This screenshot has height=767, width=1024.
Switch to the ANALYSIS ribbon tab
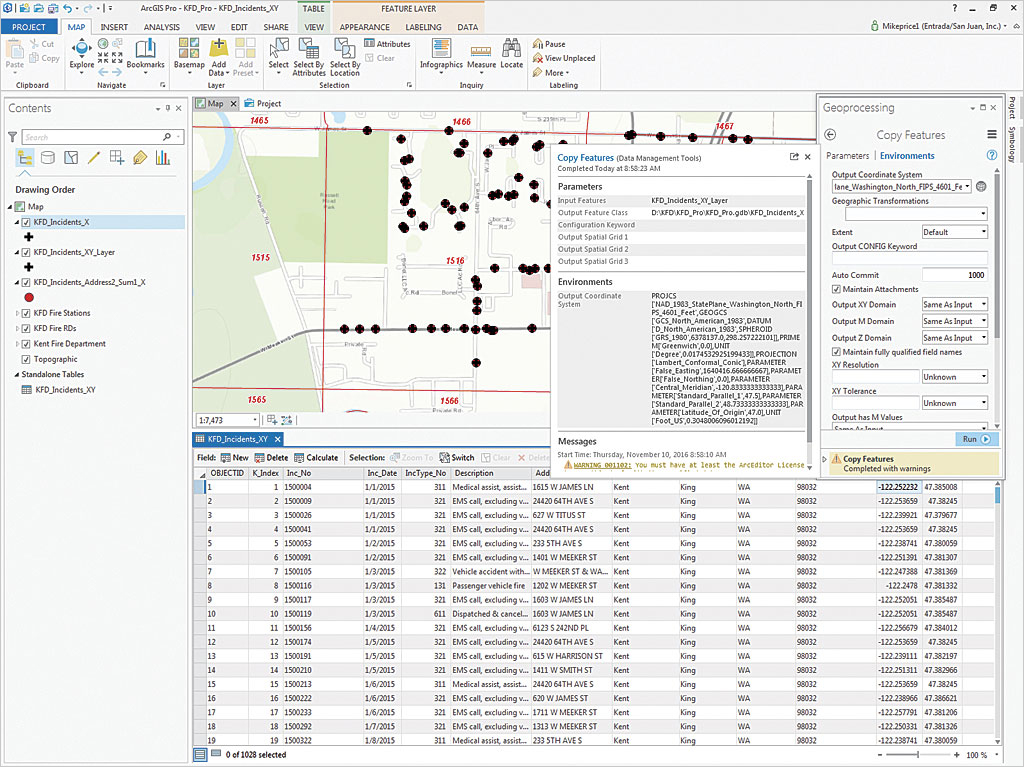click(161, 26)
